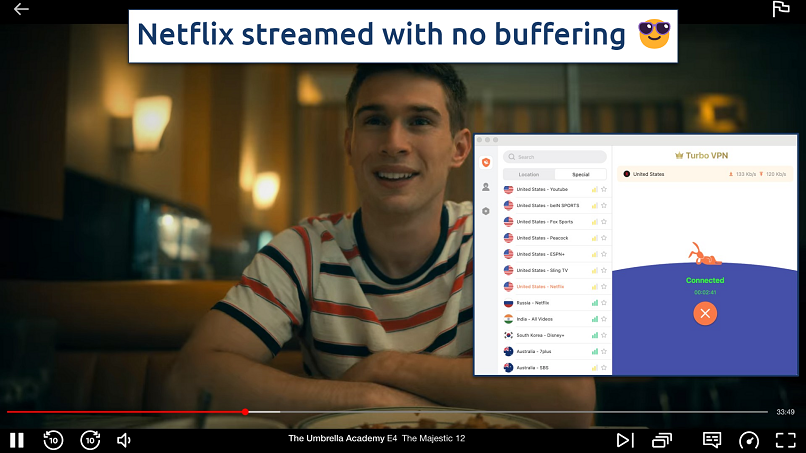Favorite United States - beIN SPORTS with star

coord(604,206)
